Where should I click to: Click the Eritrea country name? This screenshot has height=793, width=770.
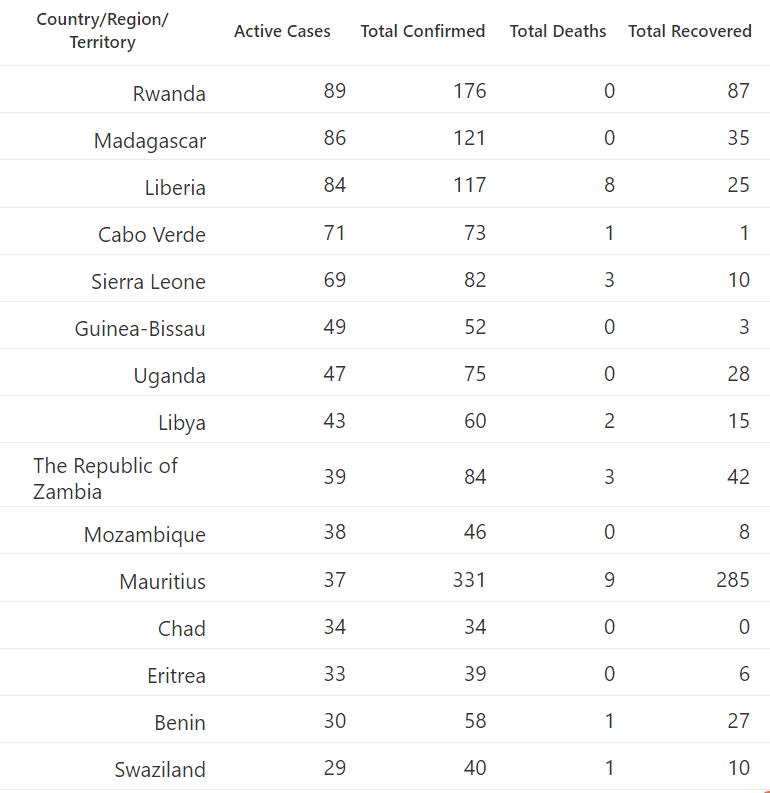tap(176, 676)
